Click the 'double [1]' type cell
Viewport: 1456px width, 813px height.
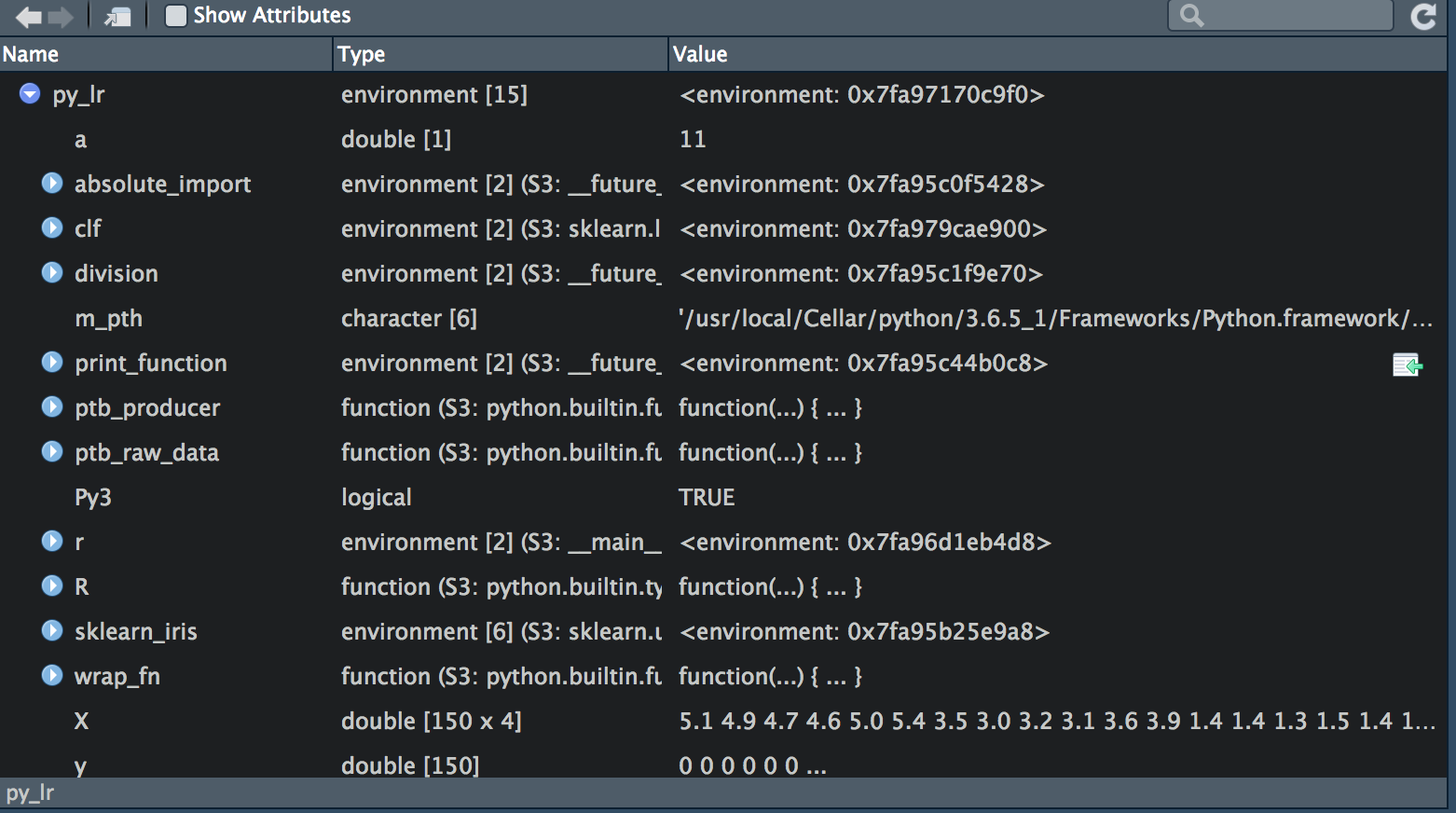pyautogui.click(x=396, y=140)
